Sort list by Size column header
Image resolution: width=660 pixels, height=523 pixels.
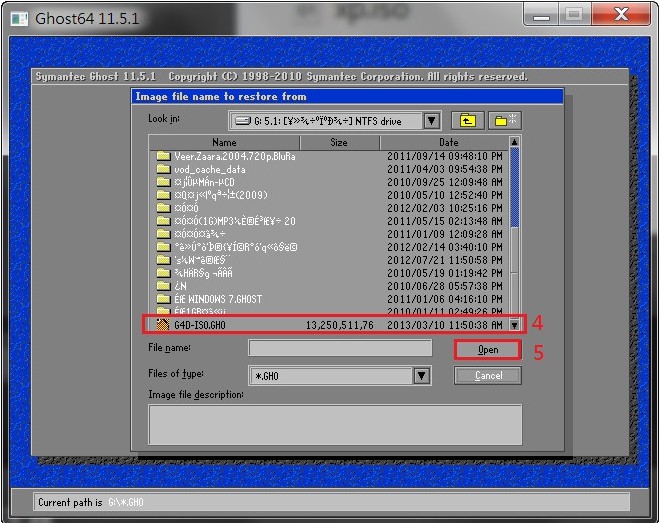[339, 143]
